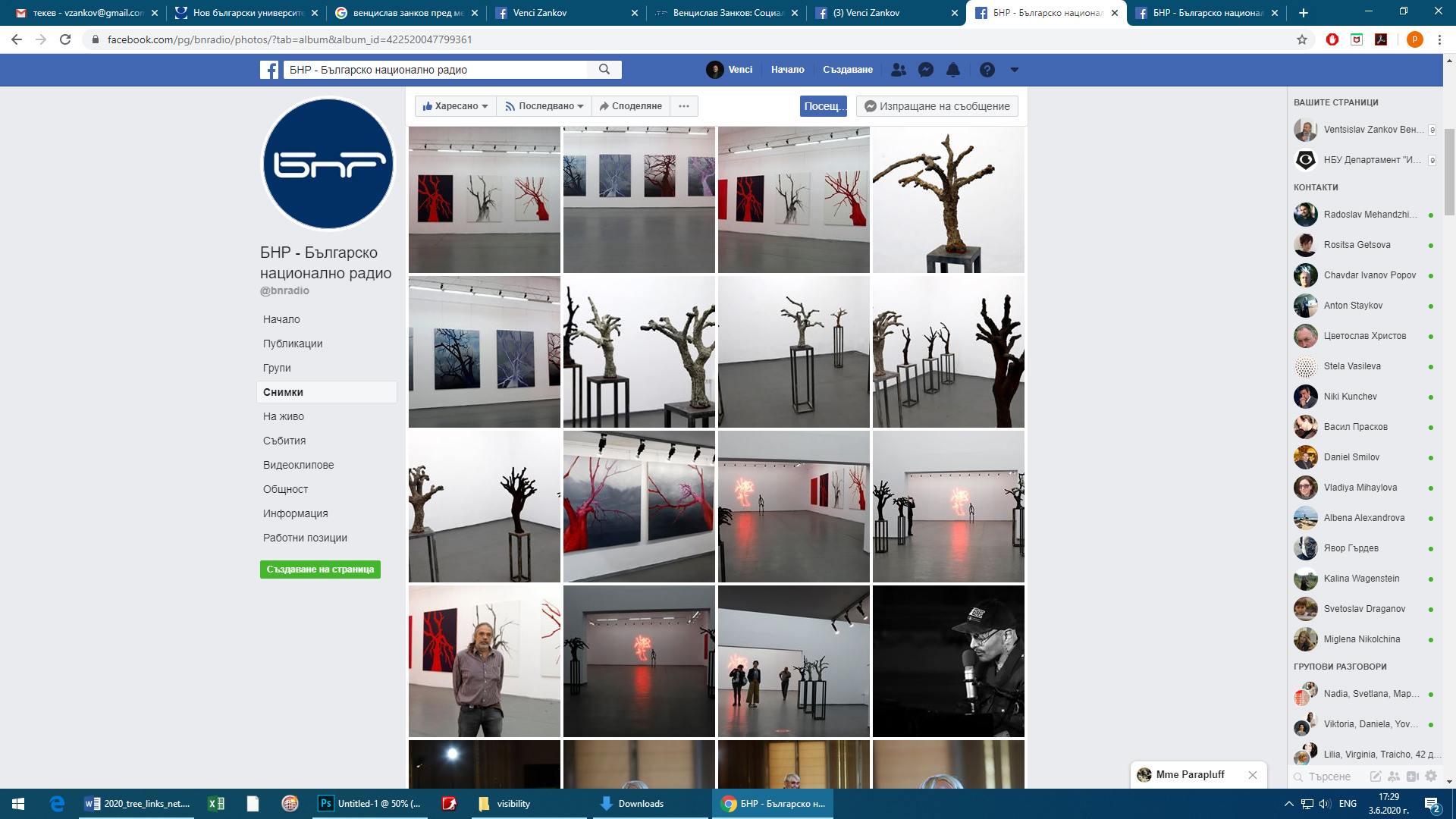Click the Споделяне button
This screenshot has height=819, width=1456.
630,106
